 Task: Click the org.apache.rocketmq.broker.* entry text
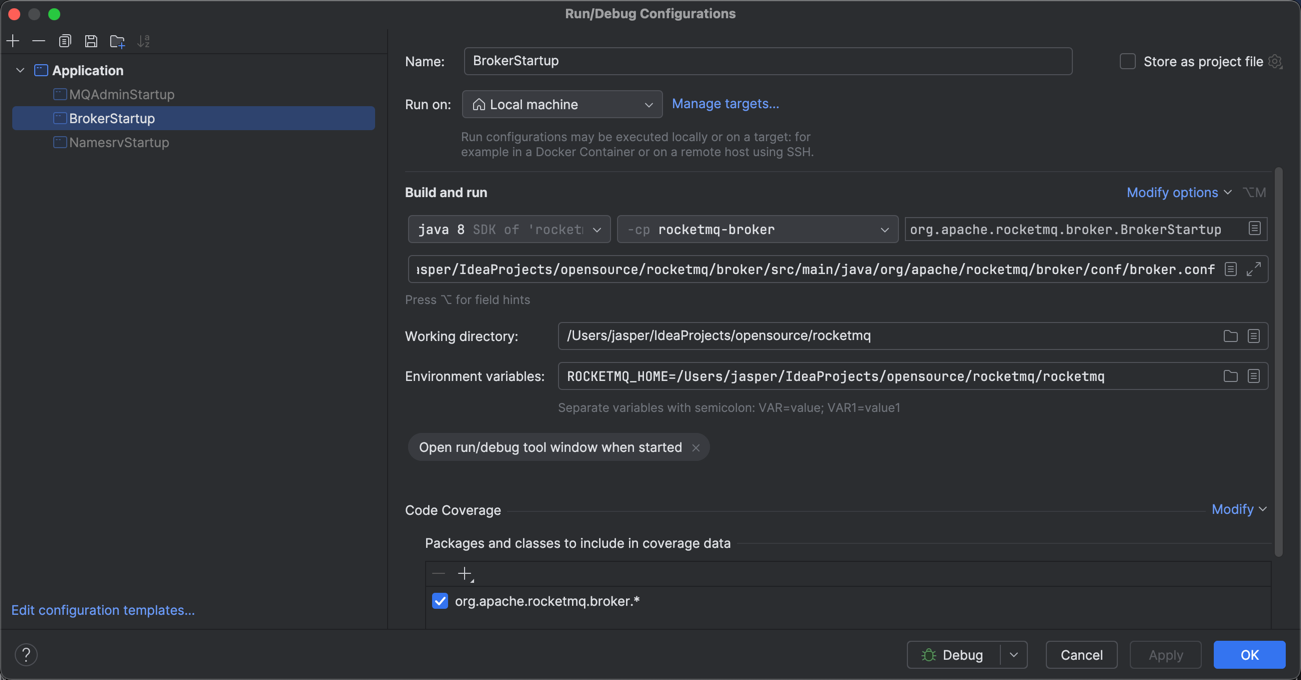(547, 601)
